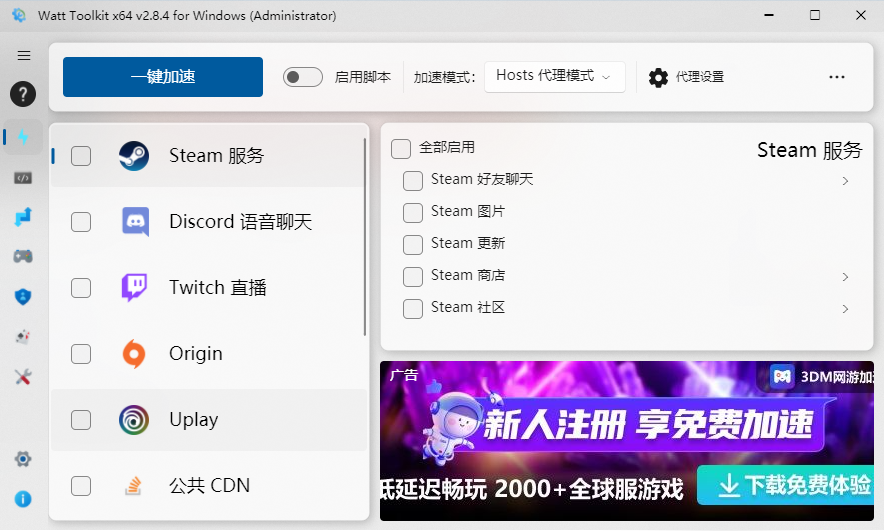Click the 一键加速 button
This screenshot has width=884, height=531.
[163, 77]
